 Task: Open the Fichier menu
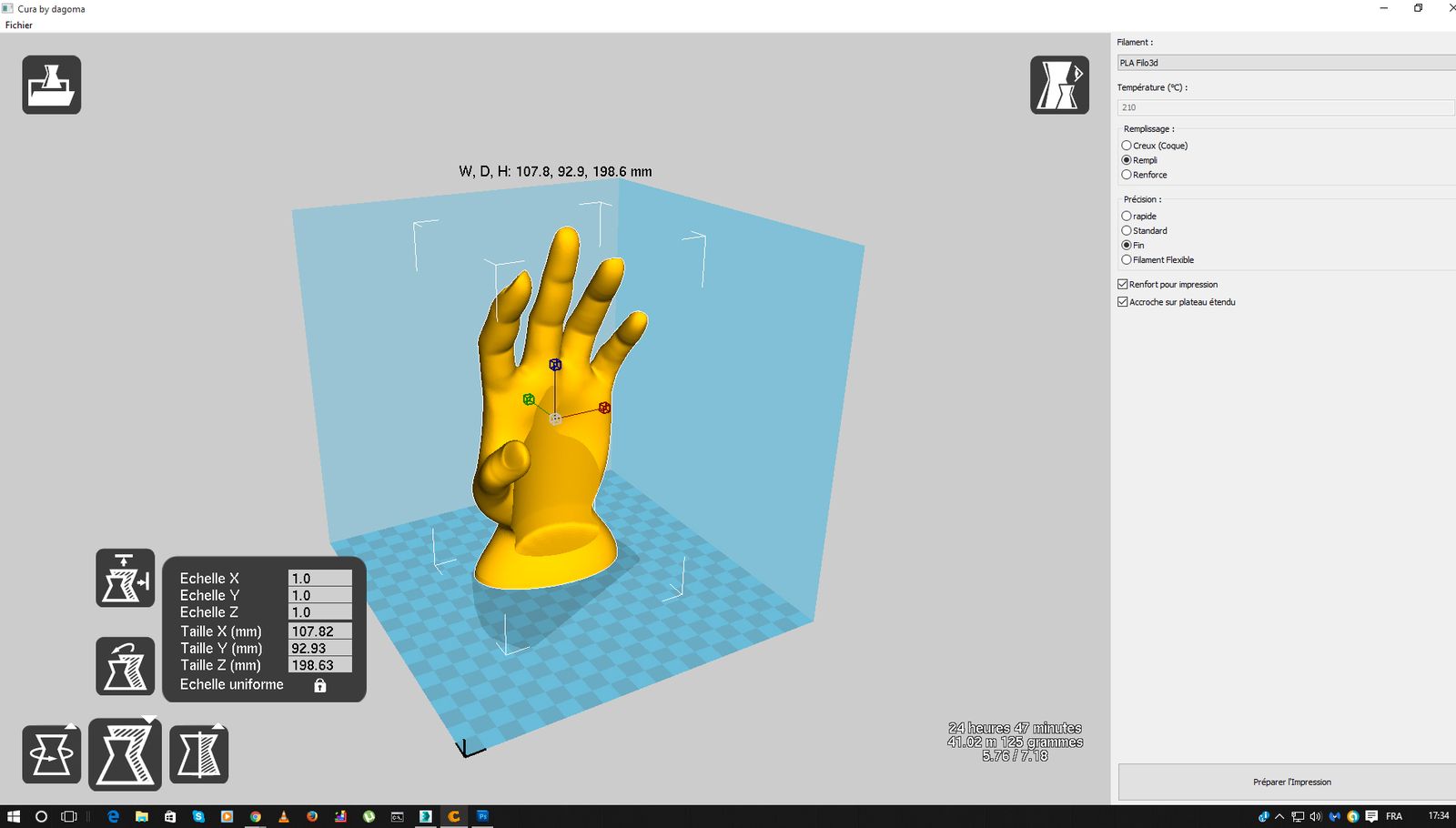pyautogui.click(x=19, y=25)
